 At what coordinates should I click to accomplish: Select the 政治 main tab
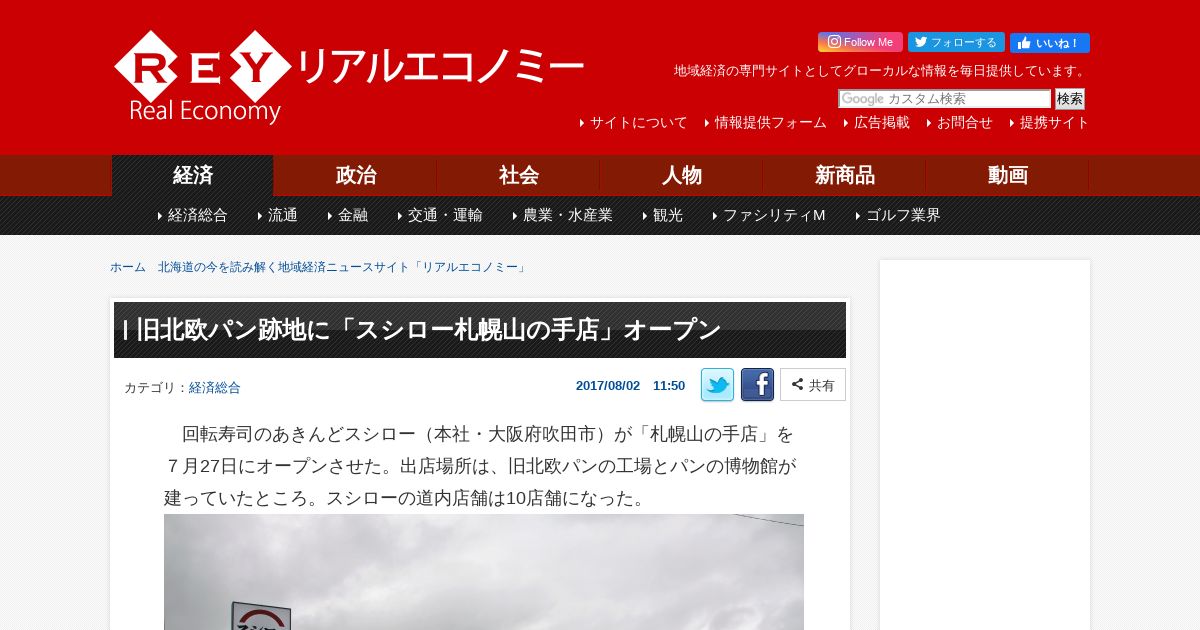pos(356,175)
